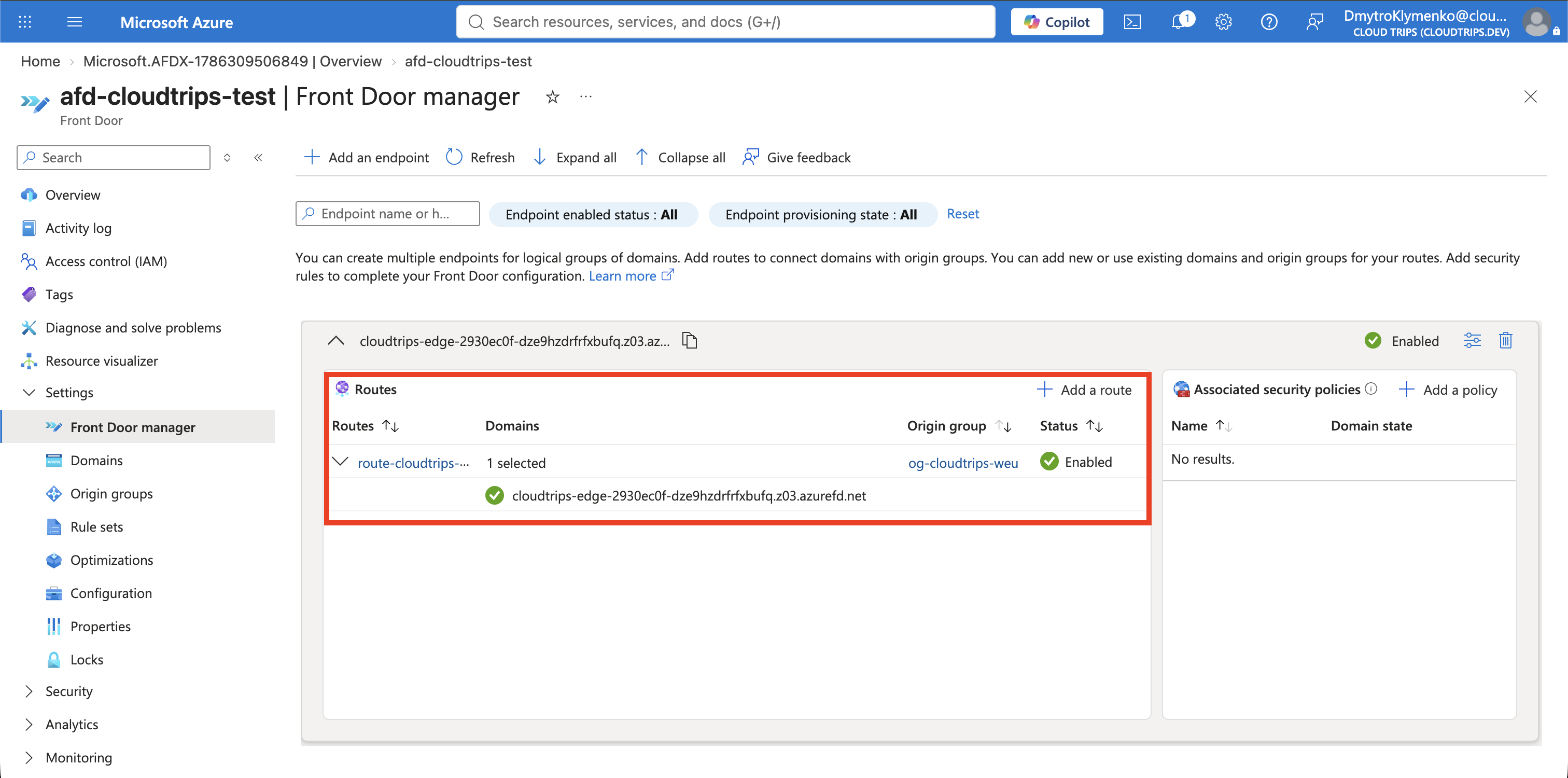Open the og-cloudtrips-weu origin group
The height and width of the screenshot is (778, 1568).
963,463
